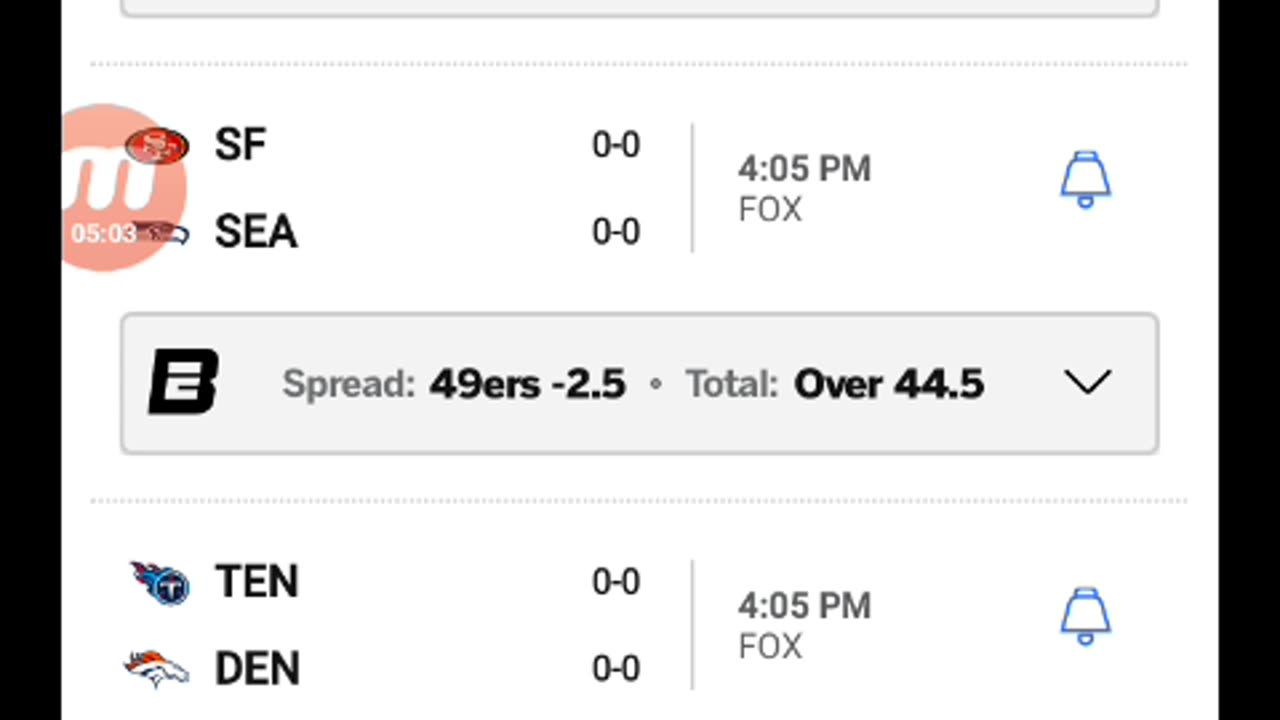Click the Denver Broncos logo
This screenshot has height=720, width=1280.
point(157,669)
